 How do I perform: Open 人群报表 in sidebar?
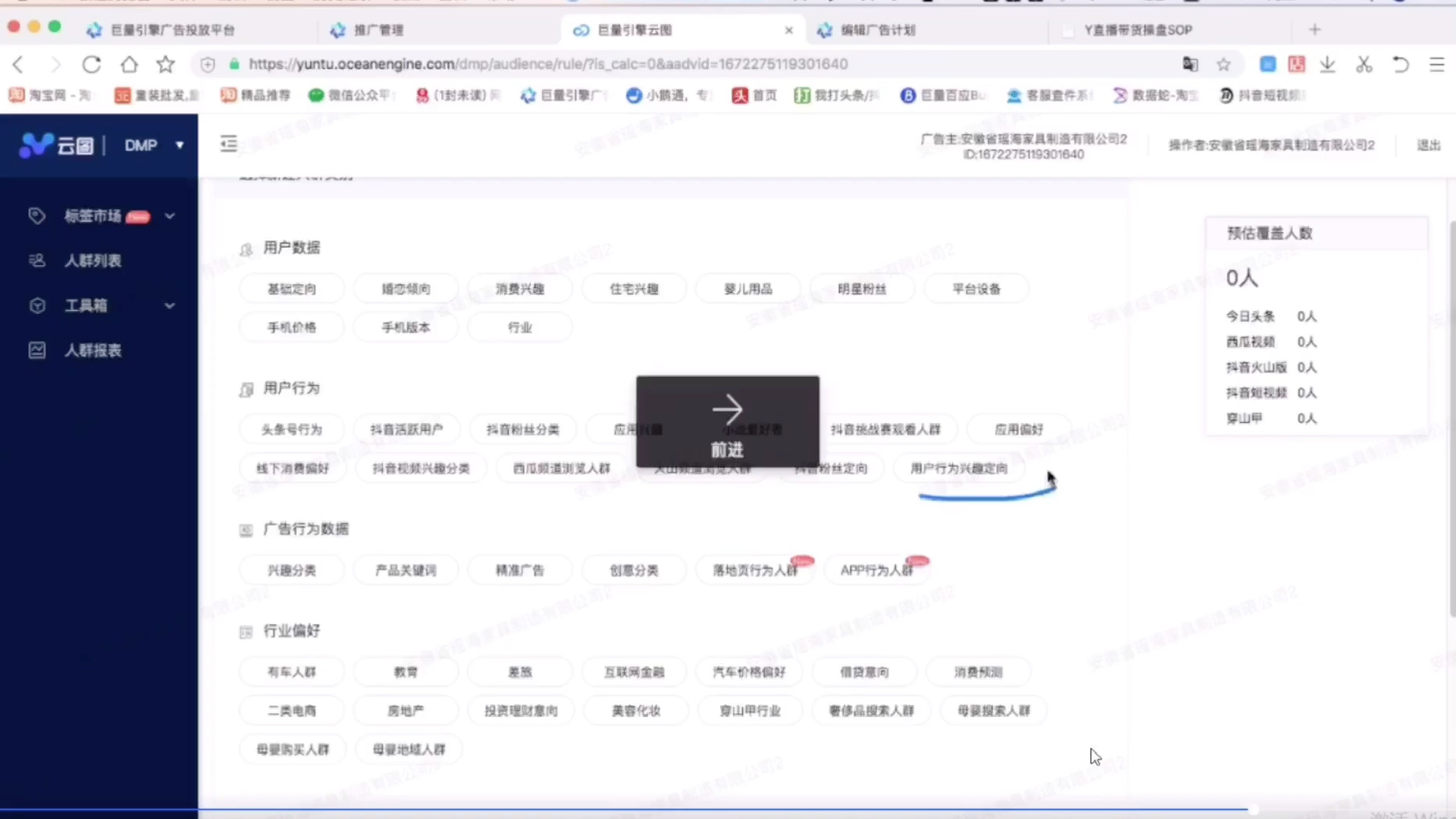tap(92, 350)
